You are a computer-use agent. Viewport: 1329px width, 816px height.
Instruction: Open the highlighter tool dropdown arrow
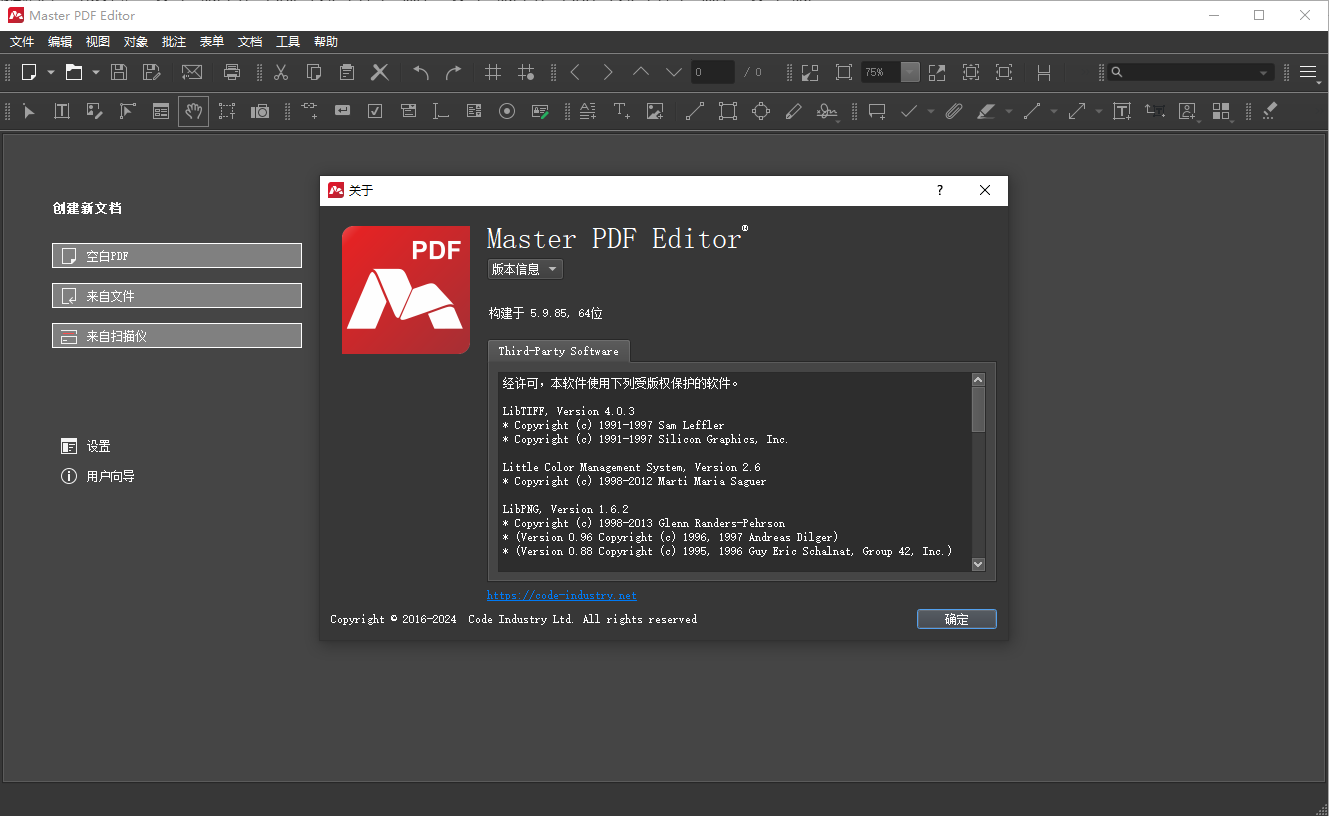[1009, 111]
